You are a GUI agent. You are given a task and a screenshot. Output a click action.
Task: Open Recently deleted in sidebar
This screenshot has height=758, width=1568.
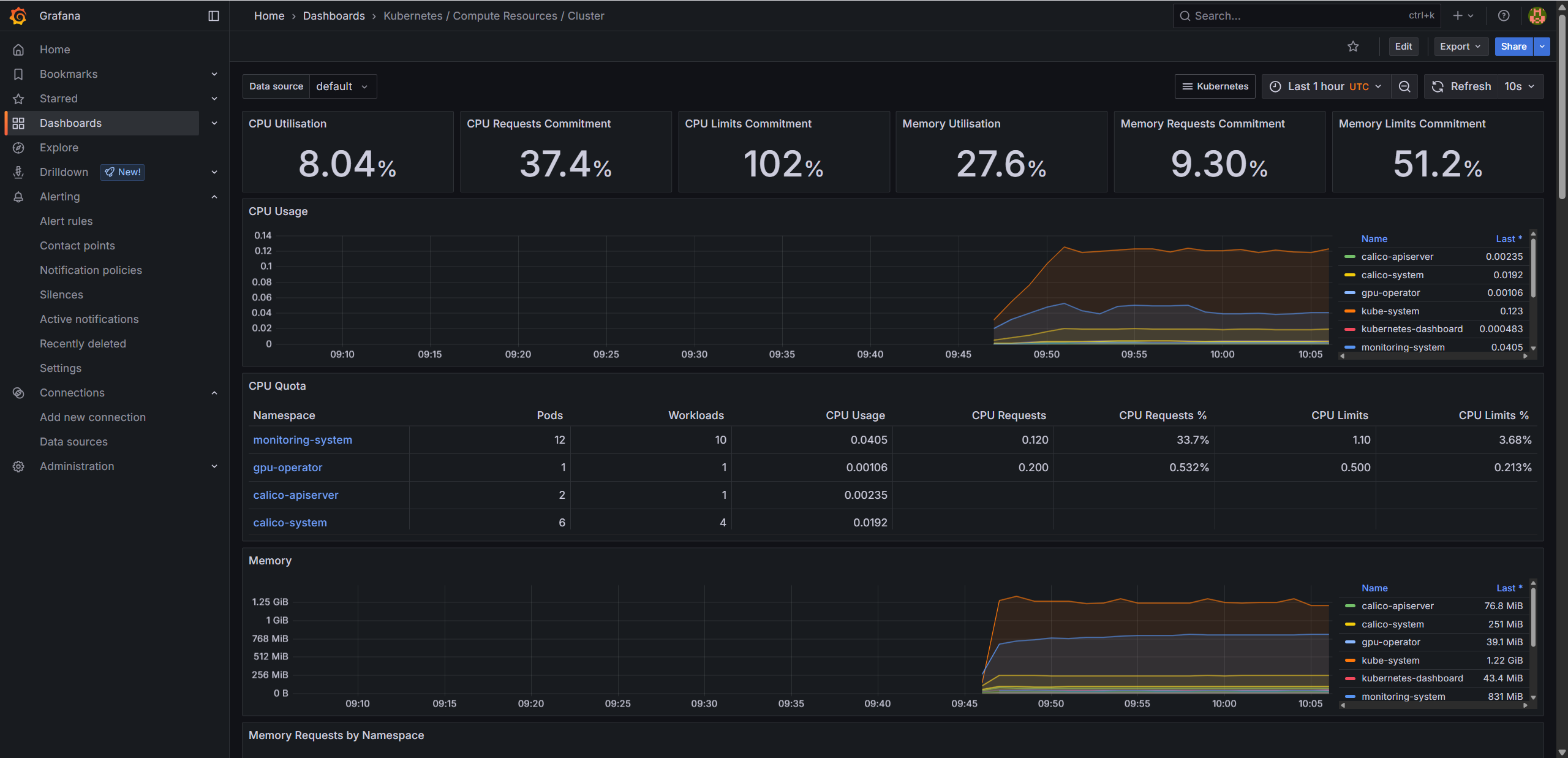pos(83,344)
